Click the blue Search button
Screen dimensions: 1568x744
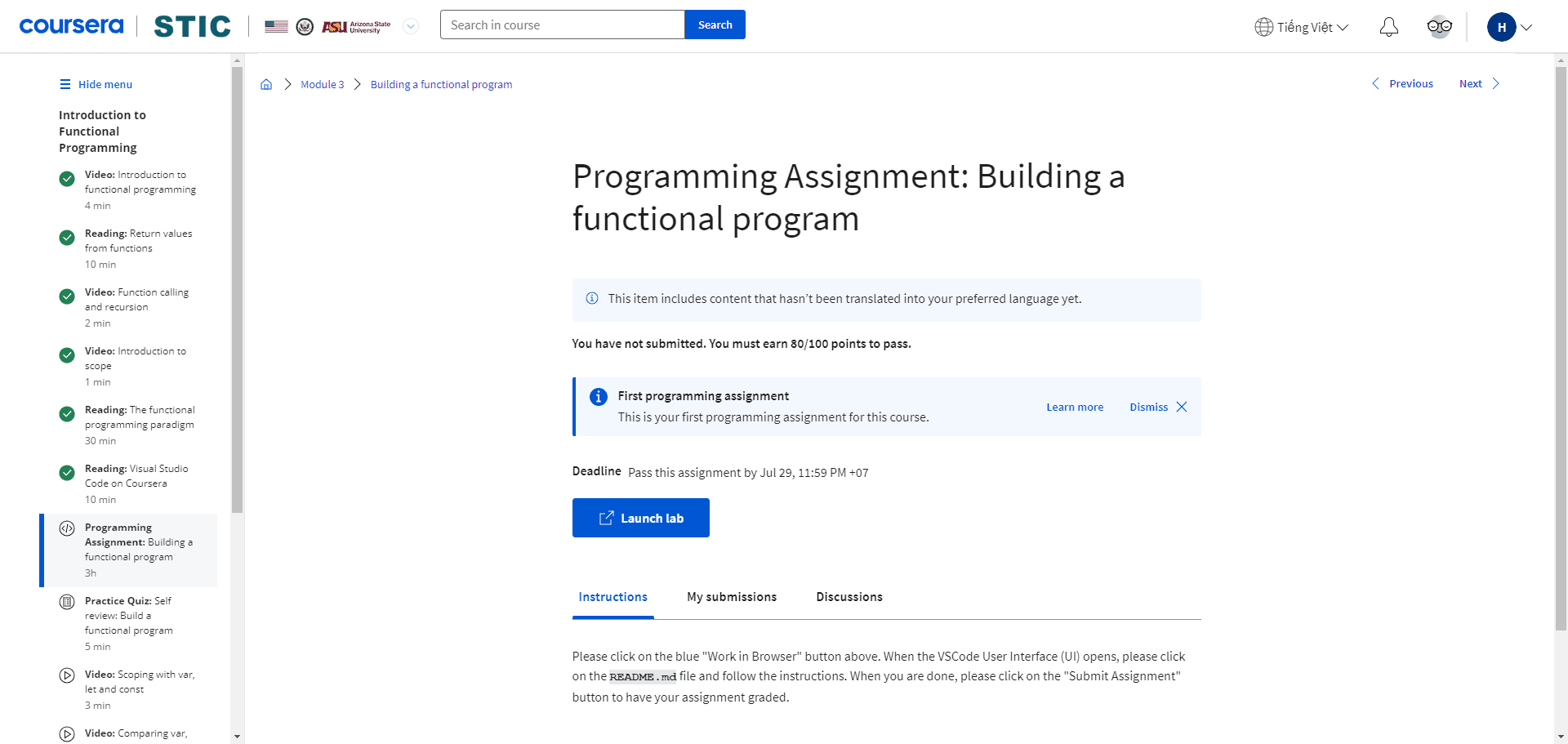(x=715, y=25)
